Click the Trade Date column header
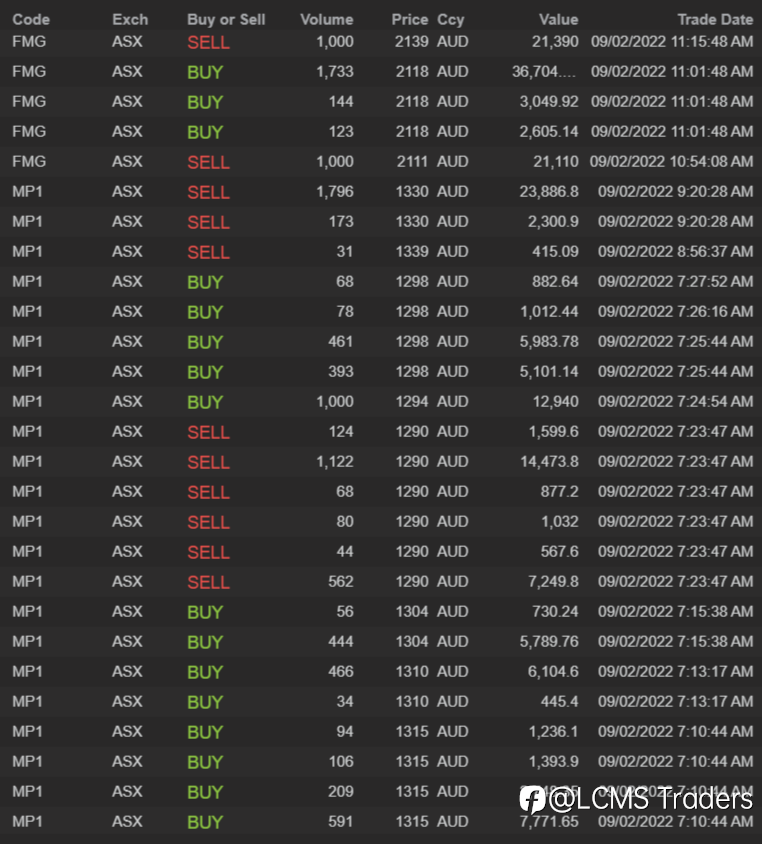Viewport: 762px width, 844px height. [x=715, y=19]
